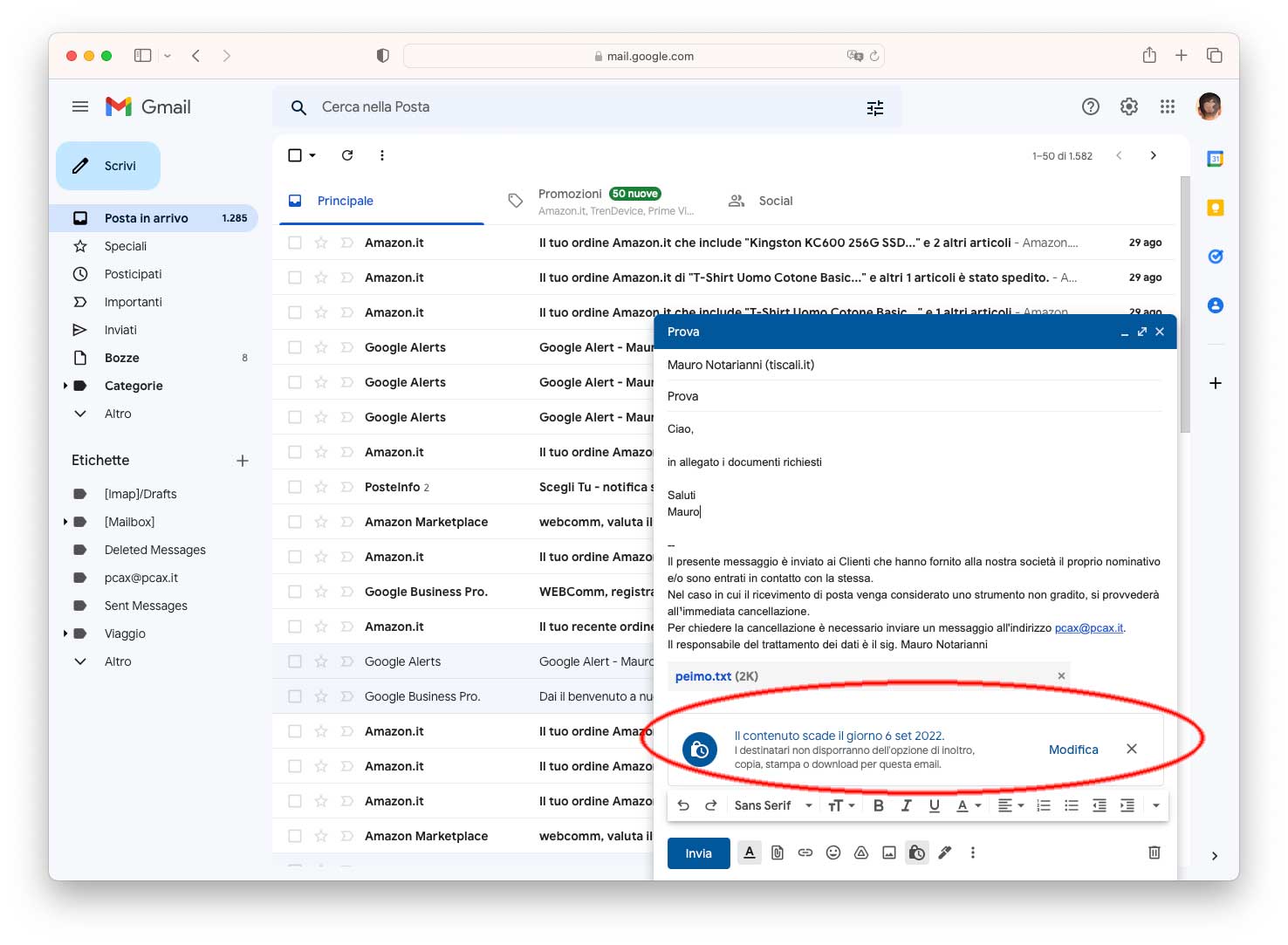Go to the next page of emails
The image size is (1288, 945).
tap(1154, 155)
